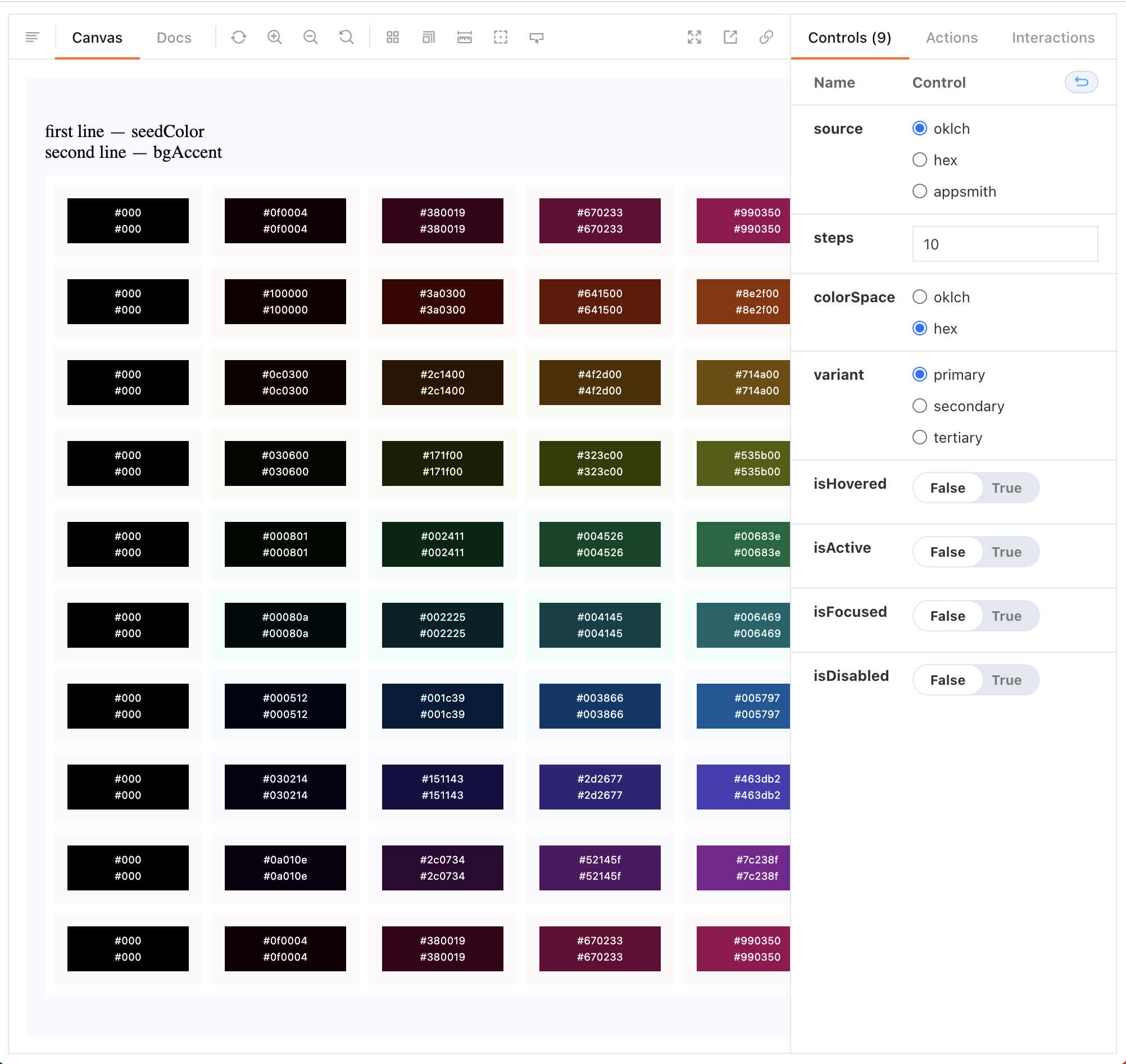Toggle outlines with the dashed-square icon
Screen dimensions: 1126x1064
pyautogui.click(x=500, y=38)
